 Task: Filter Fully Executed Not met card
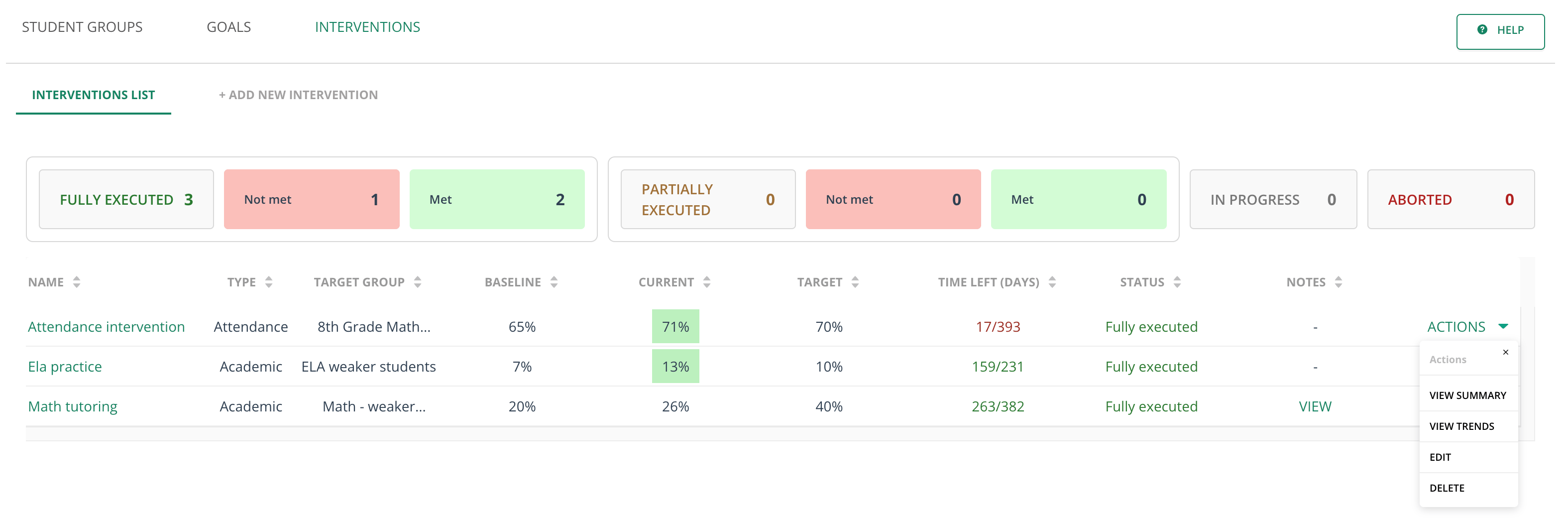(x=312, y=200)
